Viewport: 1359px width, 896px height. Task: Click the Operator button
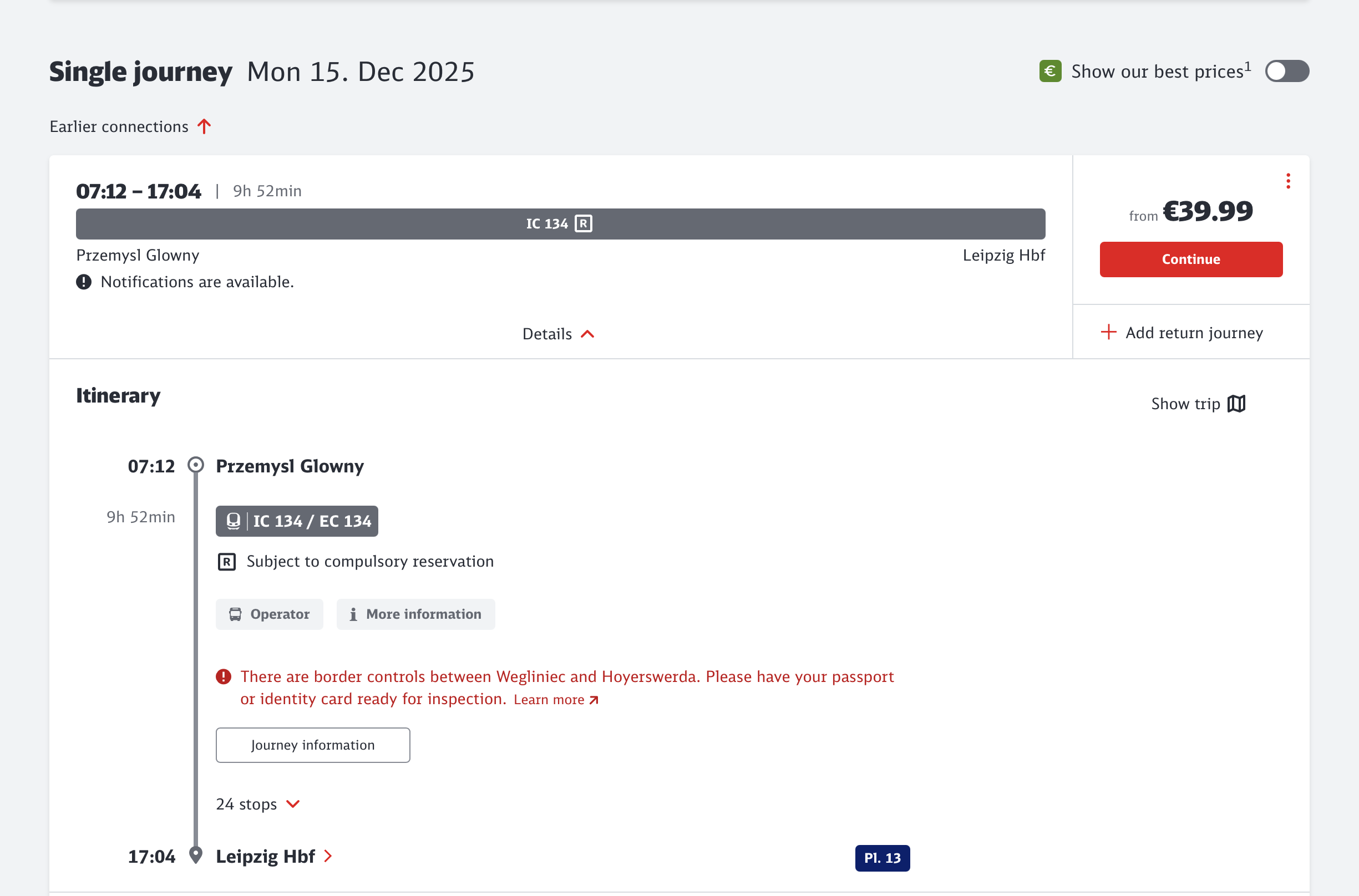point(269,614)
